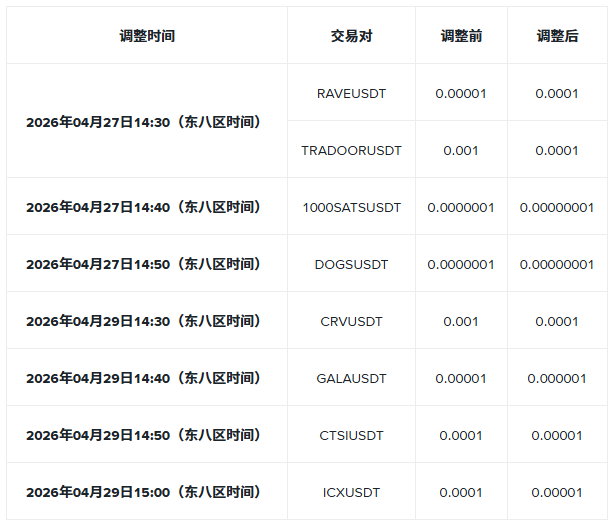Screen dimensions: 612x524
Task: Click 1000SATSUSDT after value 0.00000001
Action: (557, 208)
